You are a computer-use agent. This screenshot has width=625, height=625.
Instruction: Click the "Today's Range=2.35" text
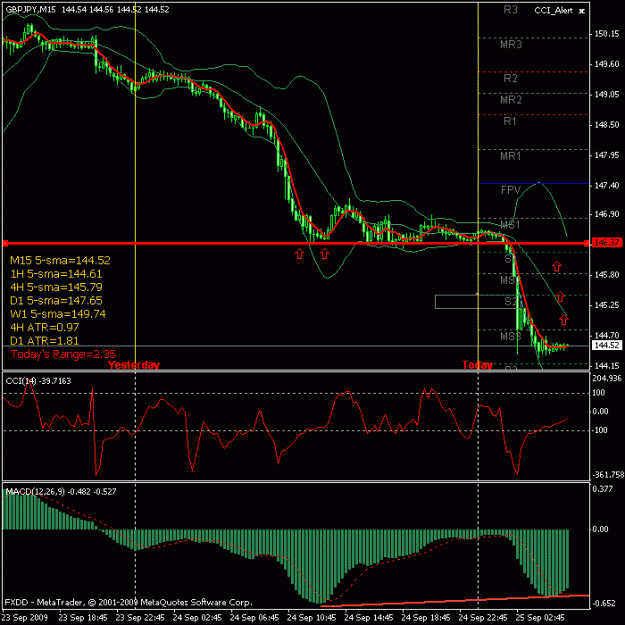point(63,354)
